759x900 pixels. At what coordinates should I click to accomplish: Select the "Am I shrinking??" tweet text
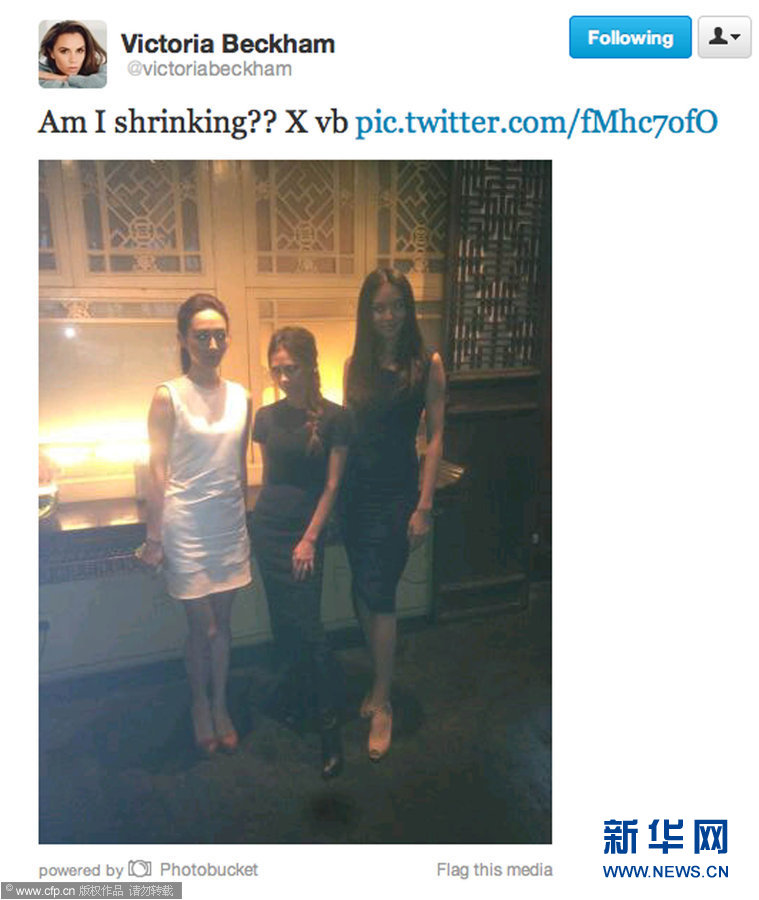[x=157, y=122]
